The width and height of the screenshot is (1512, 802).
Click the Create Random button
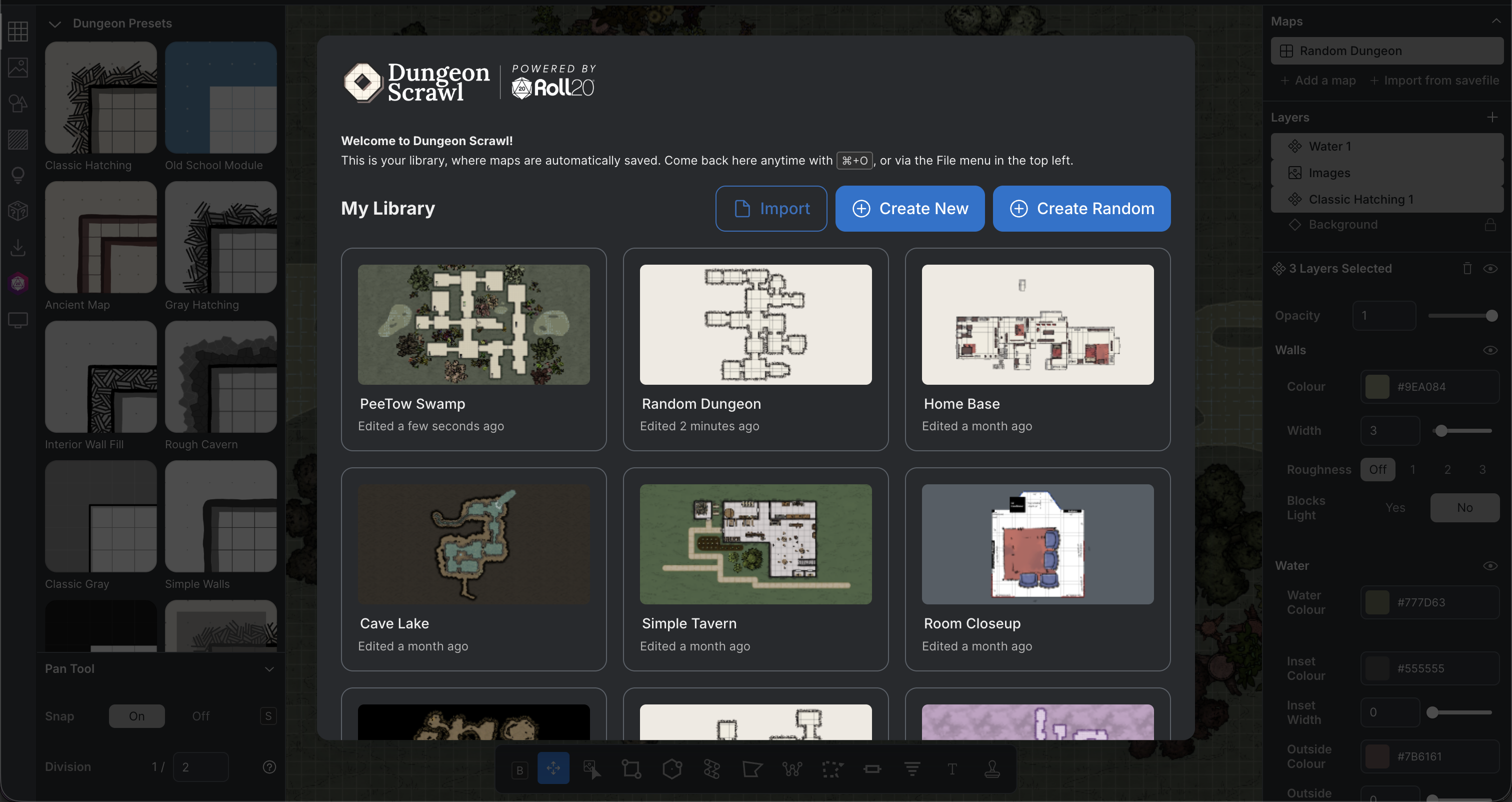pos(1082,209)
